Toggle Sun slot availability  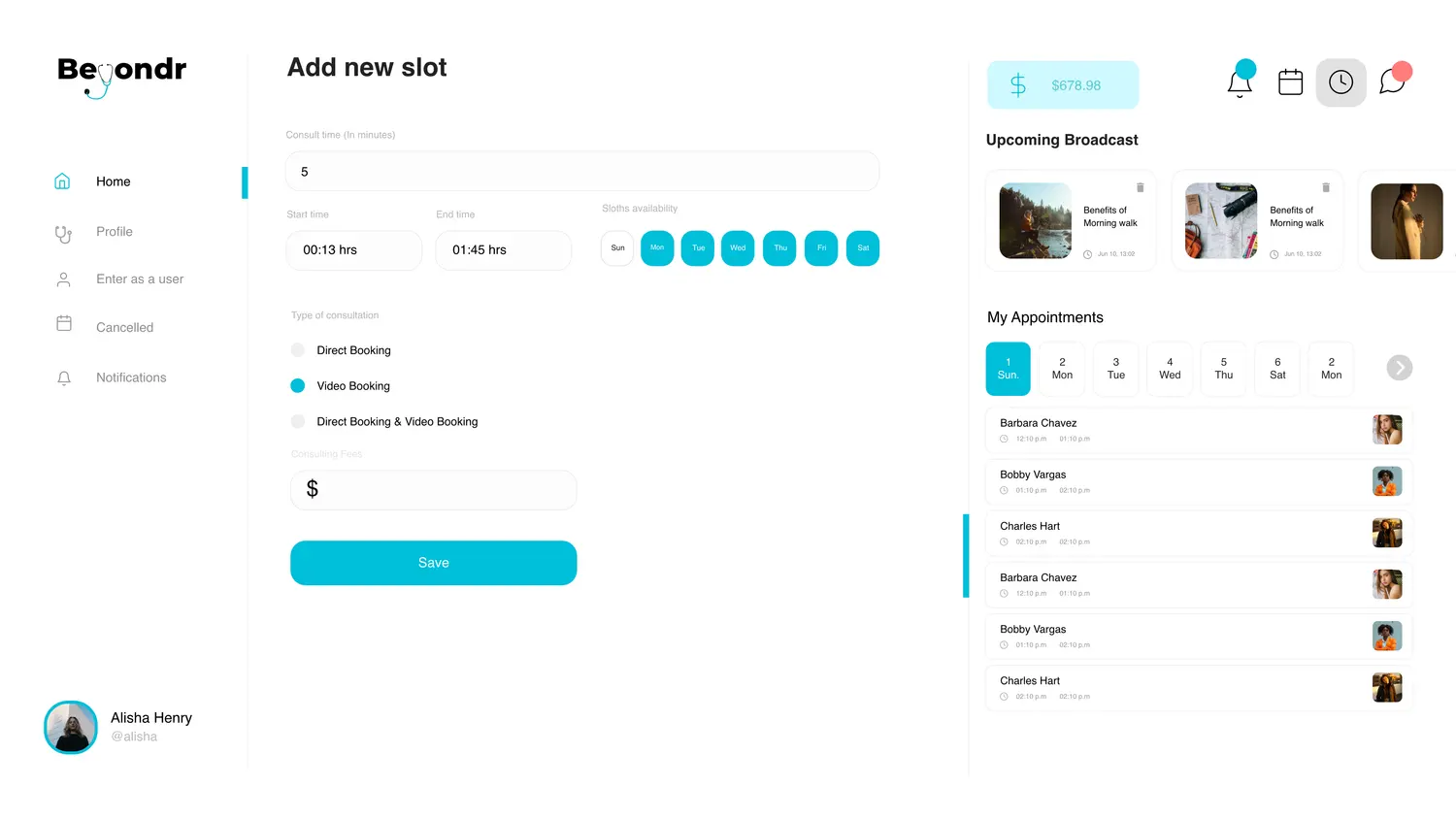click(617, 248)
